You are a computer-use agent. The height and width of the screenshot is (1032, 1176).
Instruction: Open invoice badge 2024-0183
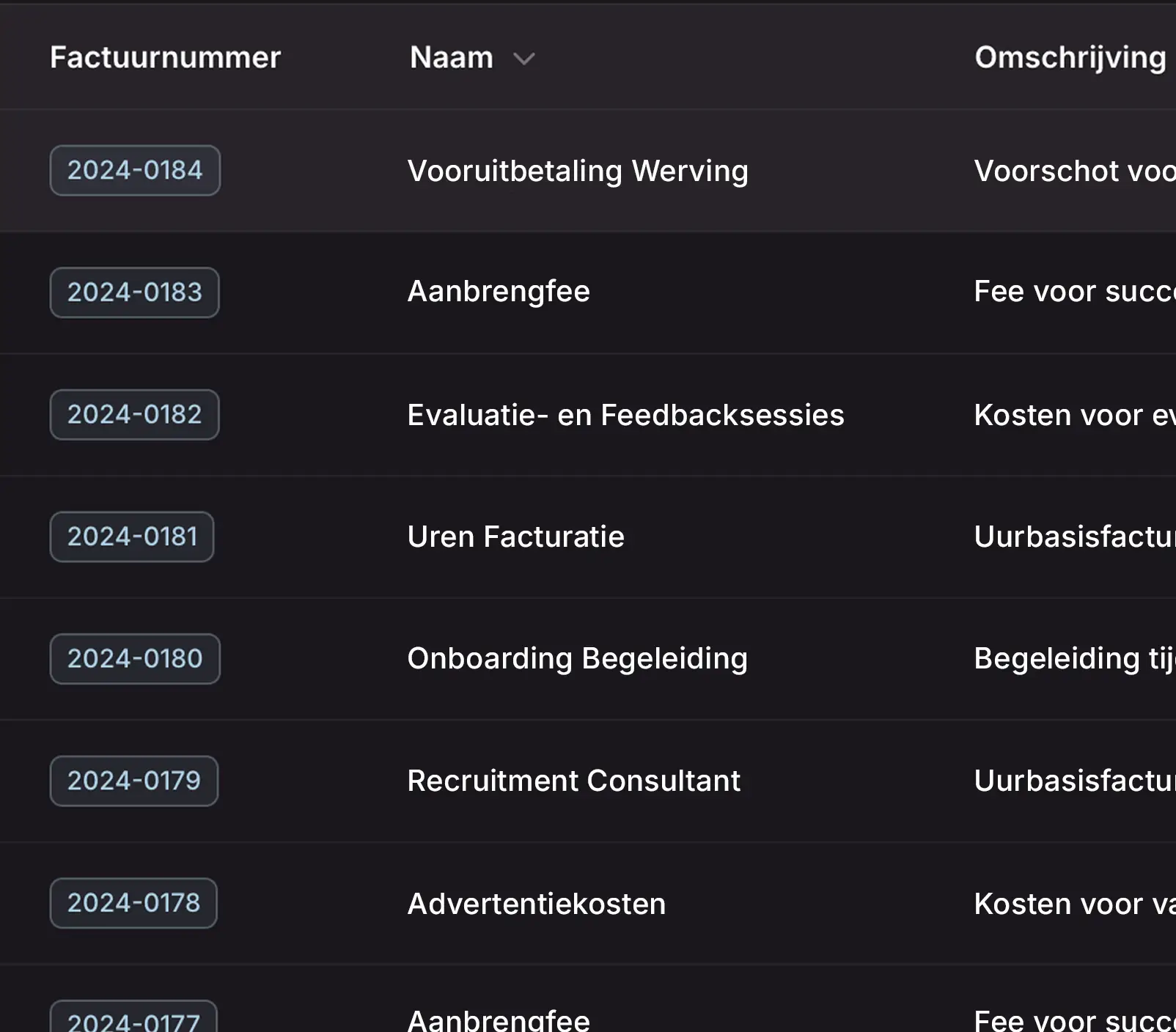[135, 292]
